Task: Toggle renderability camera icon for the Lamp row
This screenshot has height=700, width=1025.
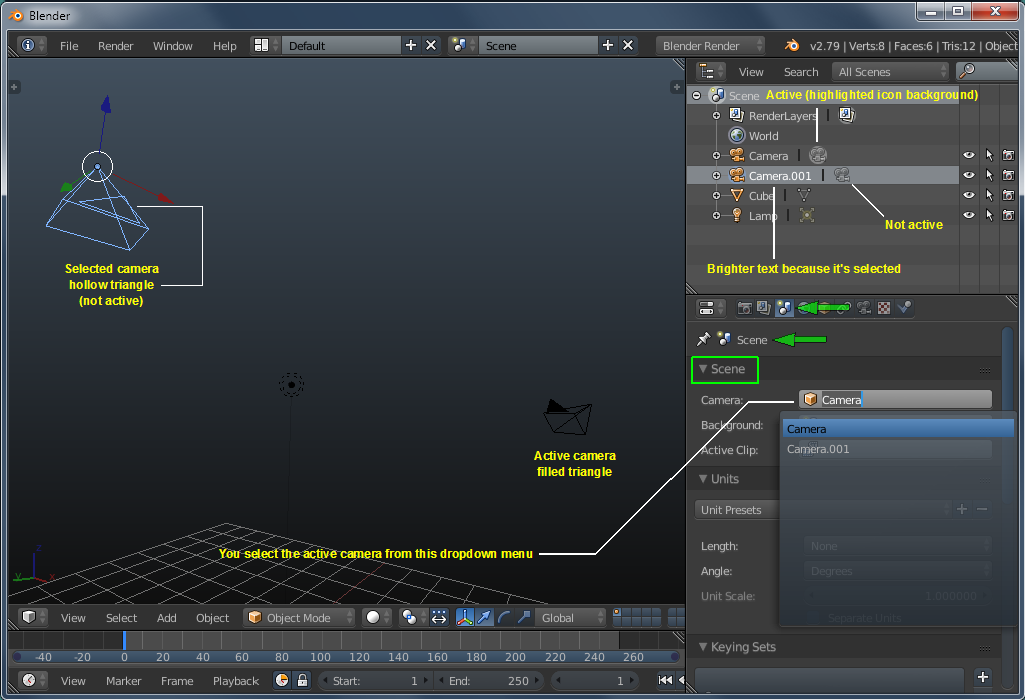Action: [1009, 215]
